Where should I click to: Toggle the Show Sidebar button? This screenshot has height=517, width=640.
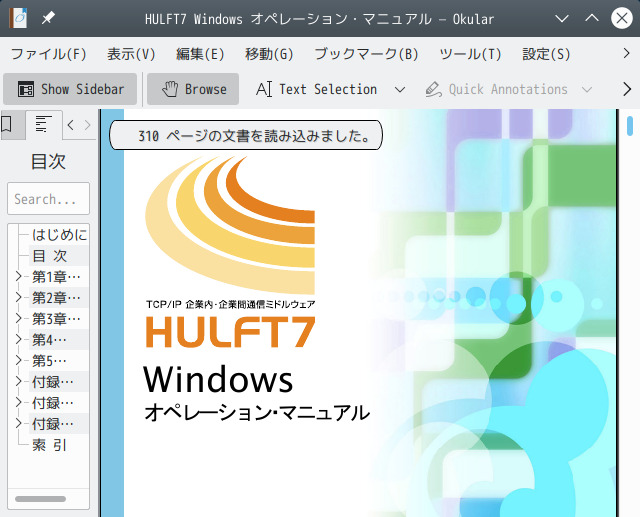(x=70, y=89)
